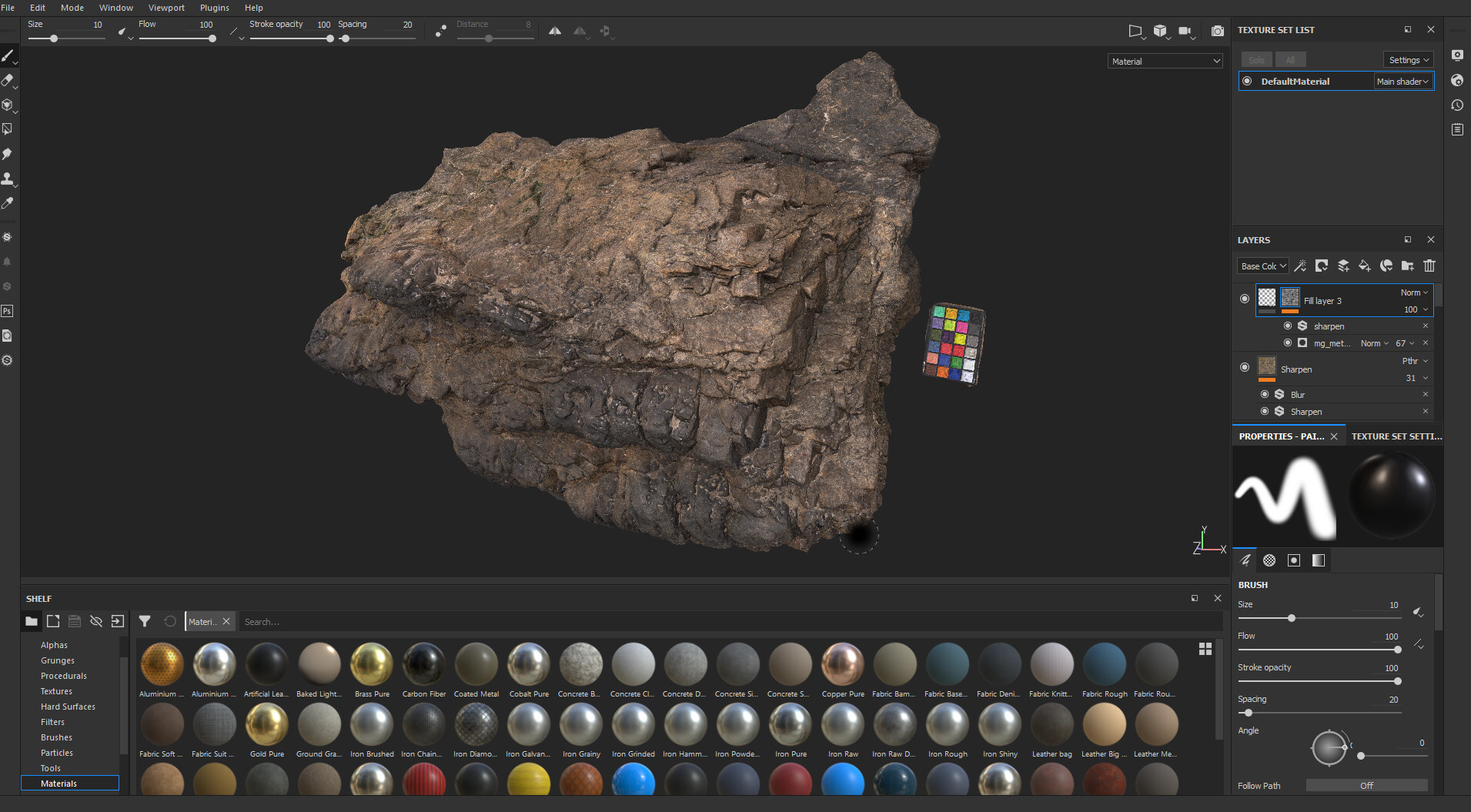Toggle visibility of Blur filter
The height and width of the screenshot is (812, 1471).
pos(1265,394)
